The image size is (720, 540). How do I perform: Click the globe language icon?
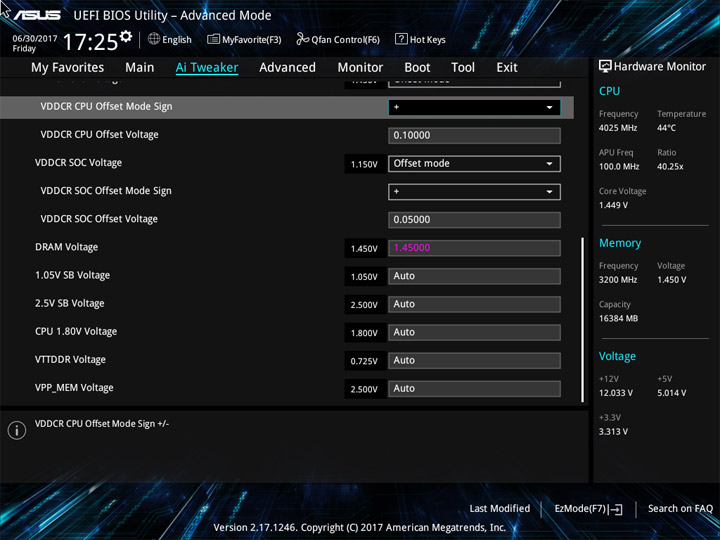click(x=154, y=39)
